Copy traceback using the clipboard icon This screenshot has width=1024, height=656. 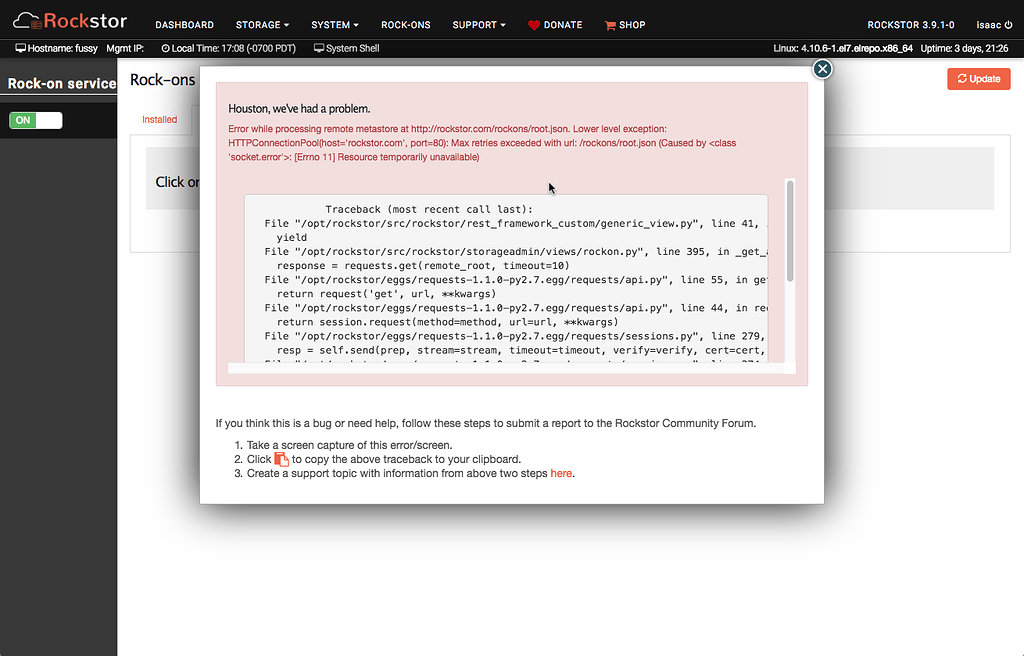click(x=279, y=459)
